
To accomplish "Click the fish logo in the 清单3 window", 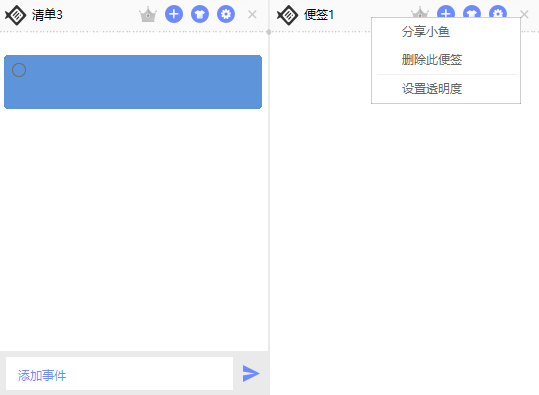I will point(15,15).
